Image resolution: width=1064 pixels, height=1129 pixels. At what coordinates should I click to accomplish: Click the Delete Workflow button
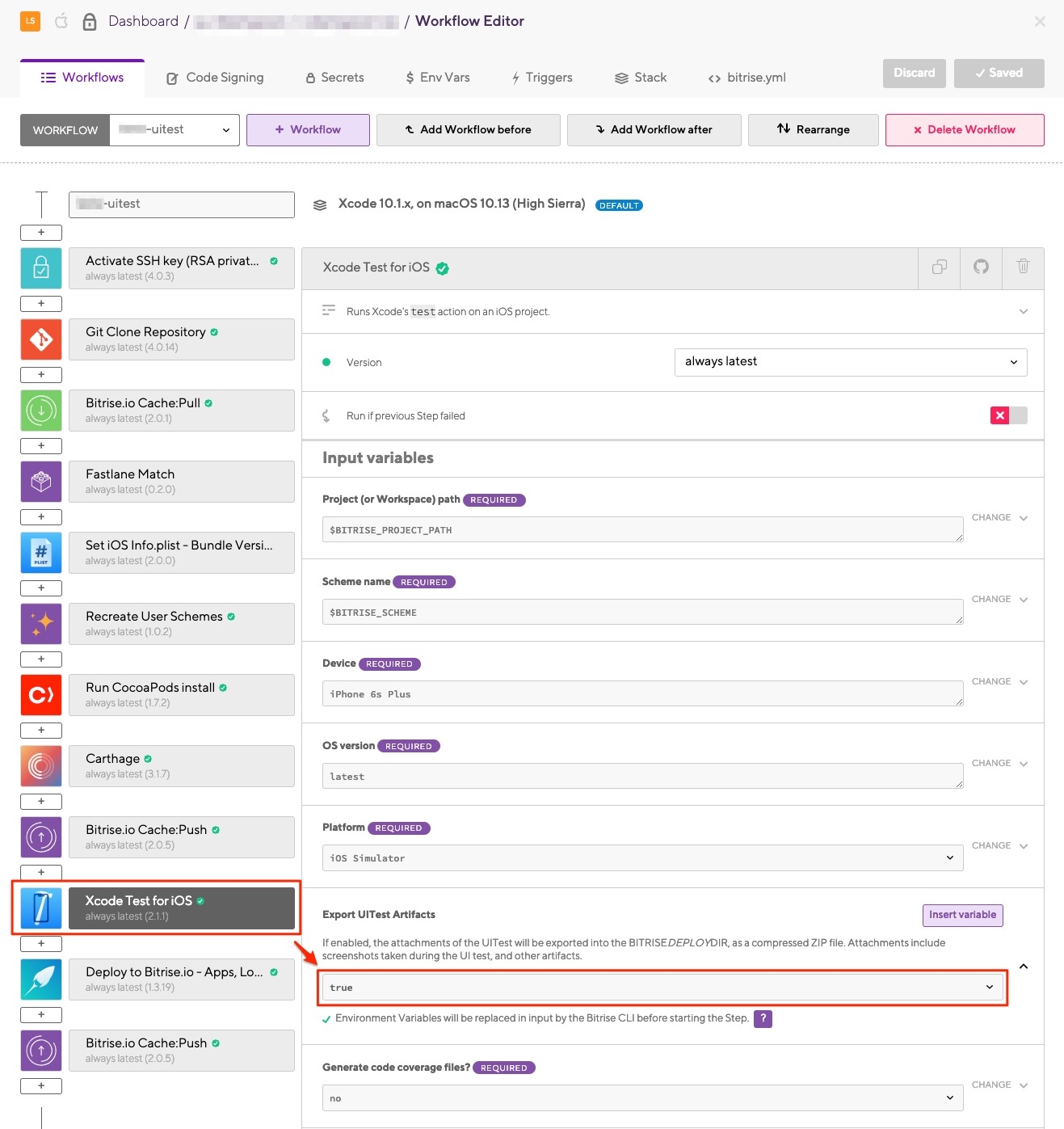965,130
